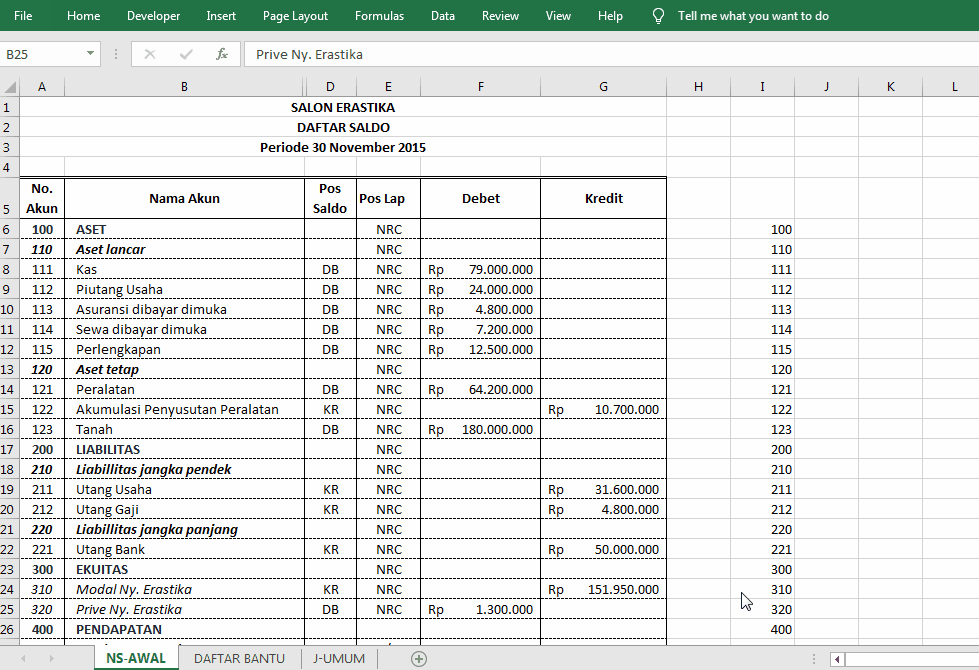The height and width of the screenshot is (670, 979).
Task: Add a new worksheet with the plus icon
Action: [419, 658]
